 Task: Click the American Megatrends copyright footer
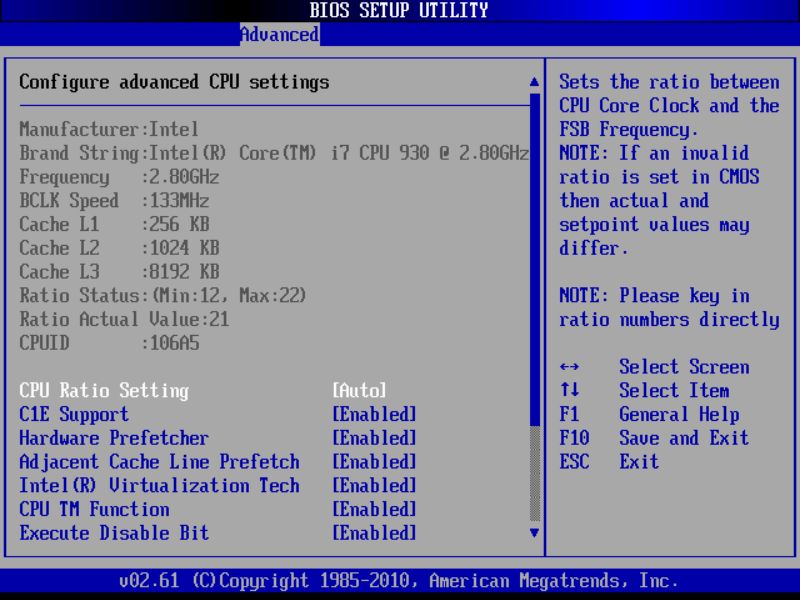[x=400, y=580]
